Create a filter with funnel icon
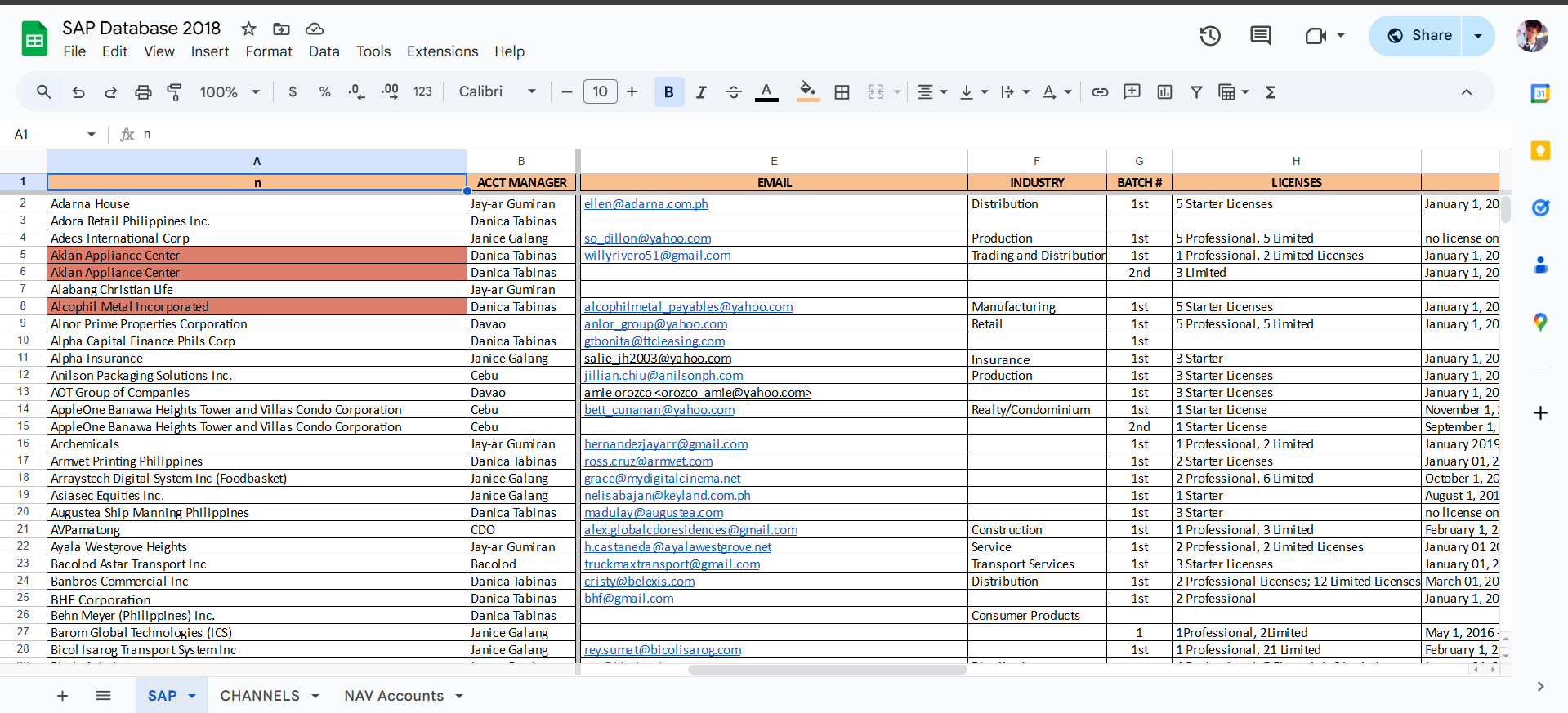Screen dimensions: 1568x713 [x=1196, y=92]
